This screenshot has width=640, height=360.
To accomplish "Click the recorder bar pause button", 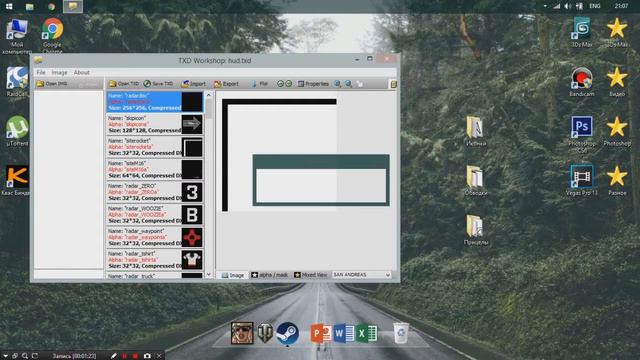I will coord(124,356).
